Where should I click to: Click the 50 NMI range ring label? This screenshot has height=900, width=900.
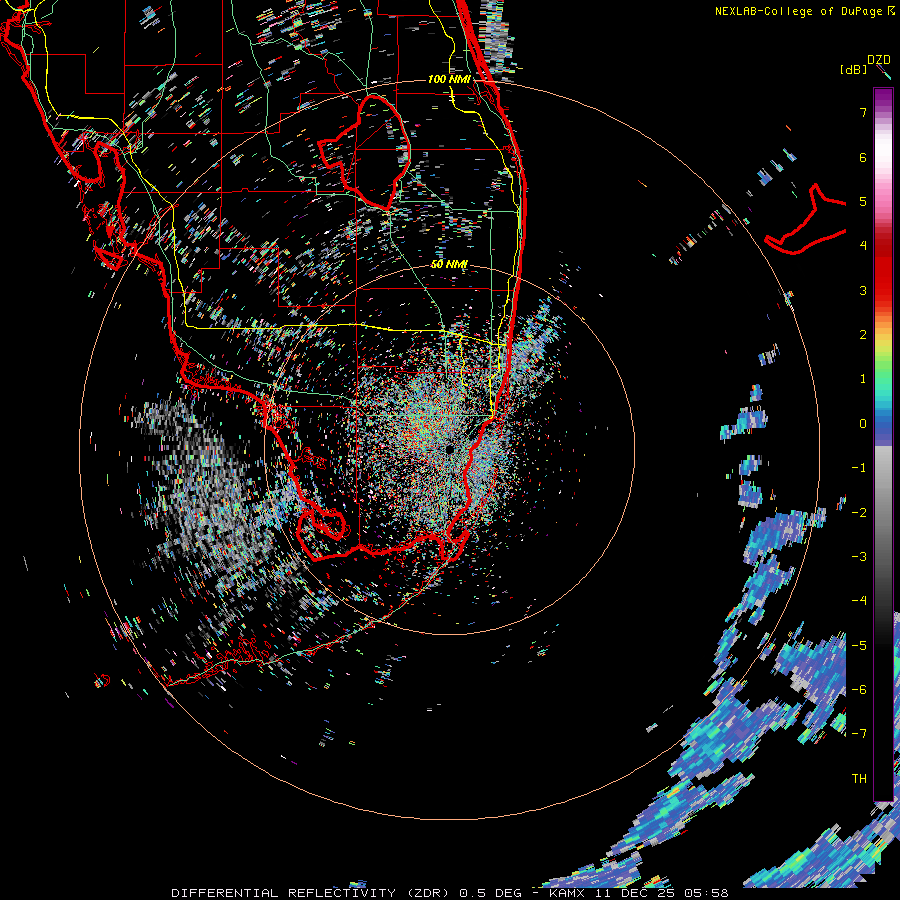click(449, 264)
